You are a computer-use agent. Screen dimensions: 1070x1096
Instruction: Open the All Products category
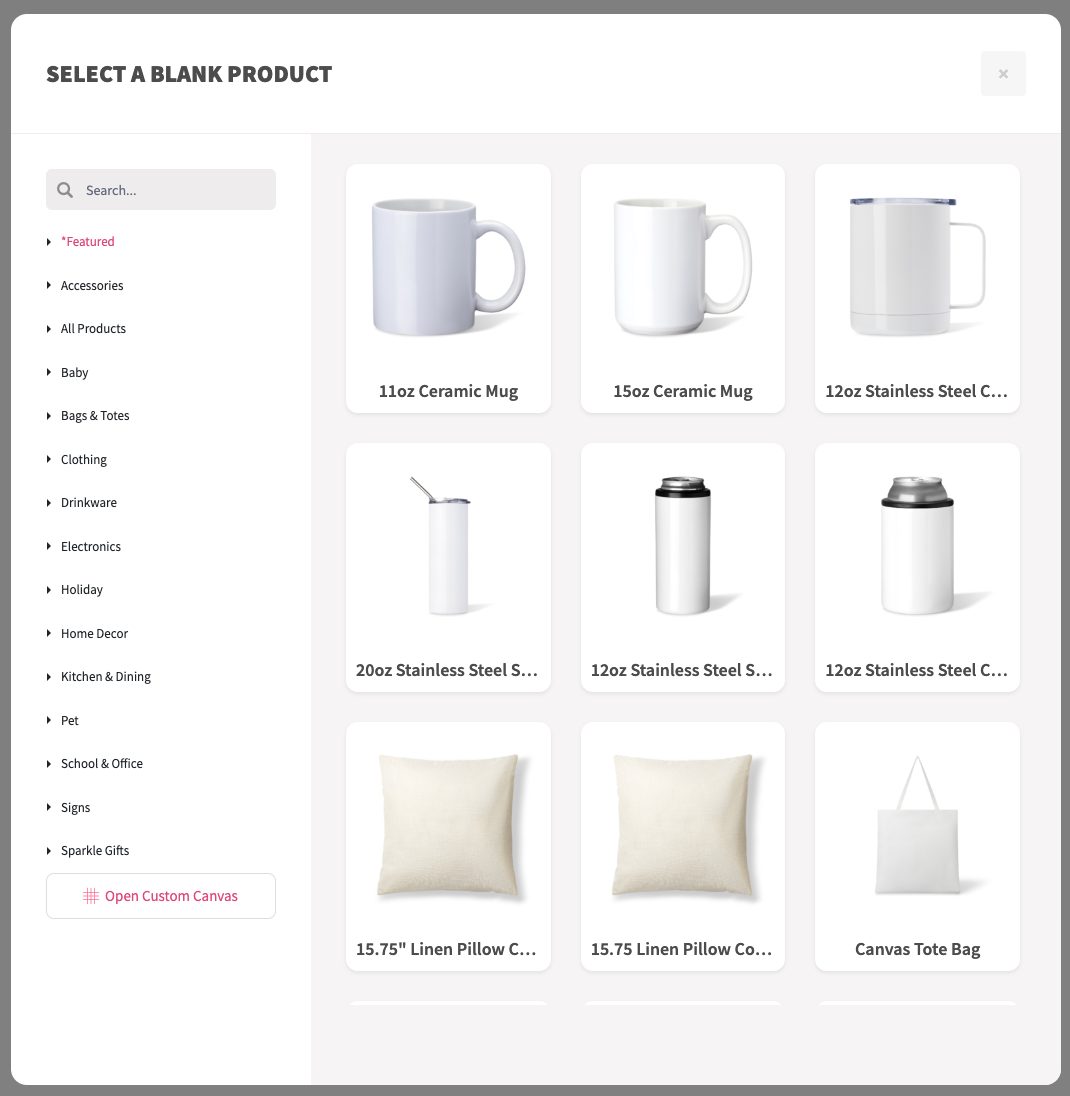point(93,329)
